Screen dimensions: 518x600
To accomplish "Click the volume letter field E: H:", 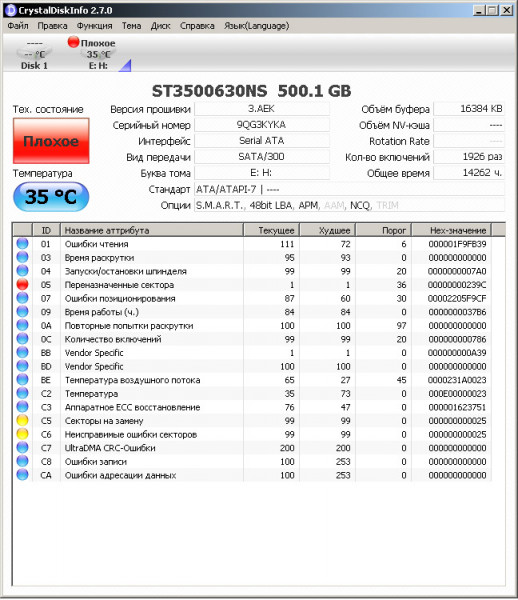I will (x=262, y=173).
